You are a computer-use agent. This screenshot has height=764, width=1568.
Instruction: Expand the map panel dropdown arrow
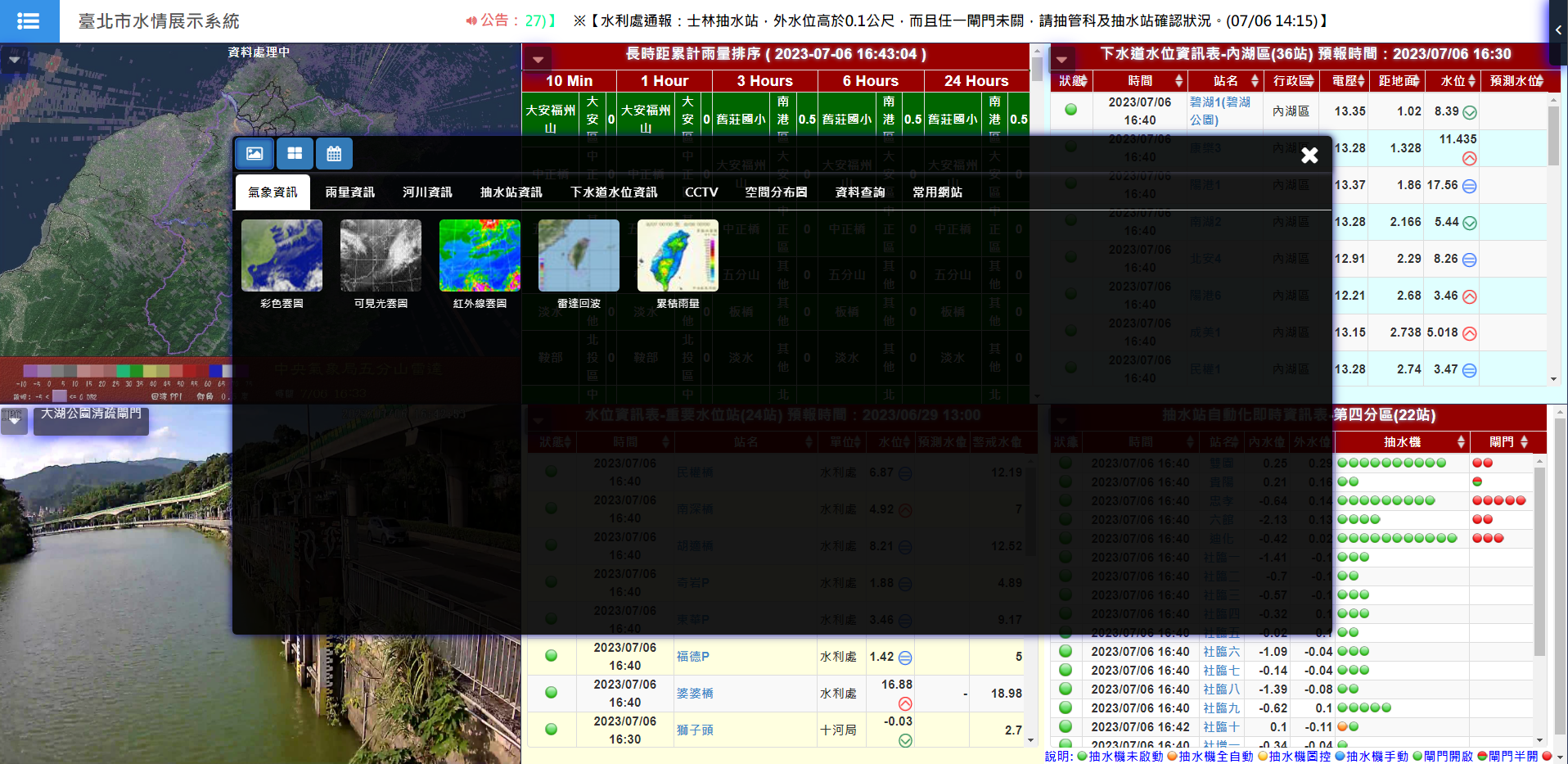[14, 60]
